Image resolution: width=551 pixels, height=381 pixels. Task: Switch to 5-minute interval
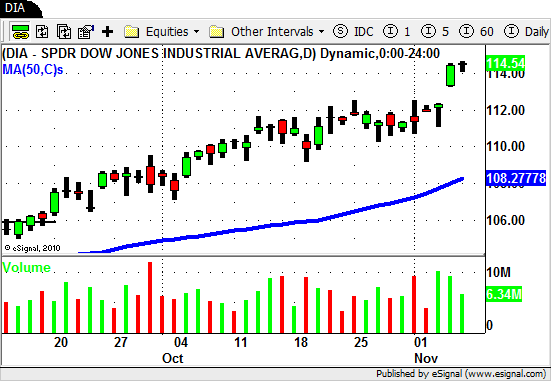point(435,32)
